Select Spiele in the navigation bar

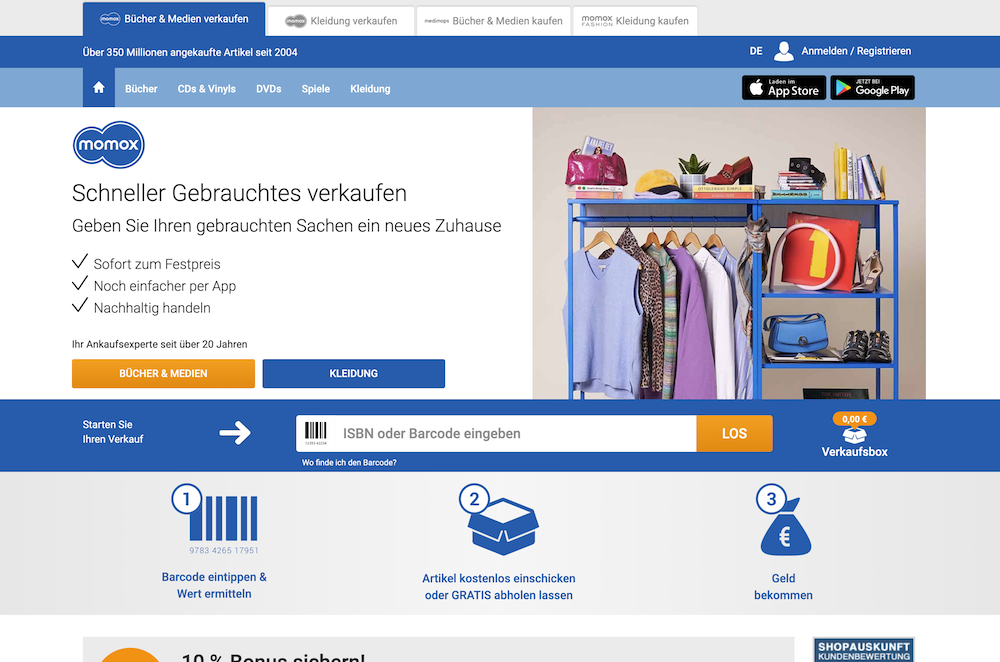pos(315,89)
